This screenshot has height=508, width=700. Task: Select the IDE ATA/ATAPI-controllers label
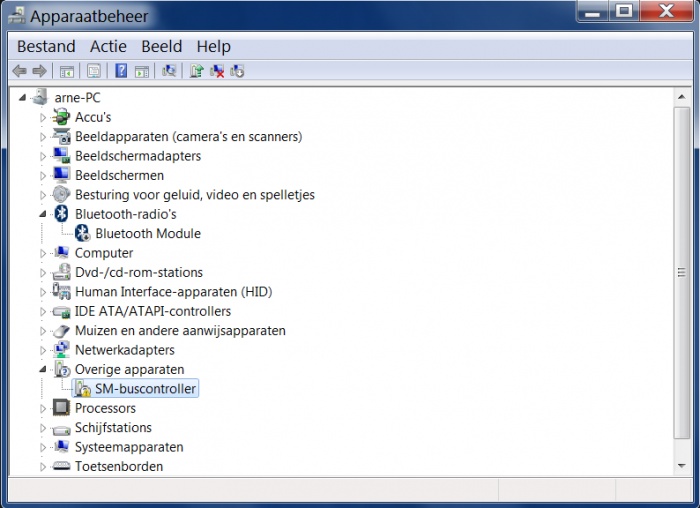click(x=153, y=311)
